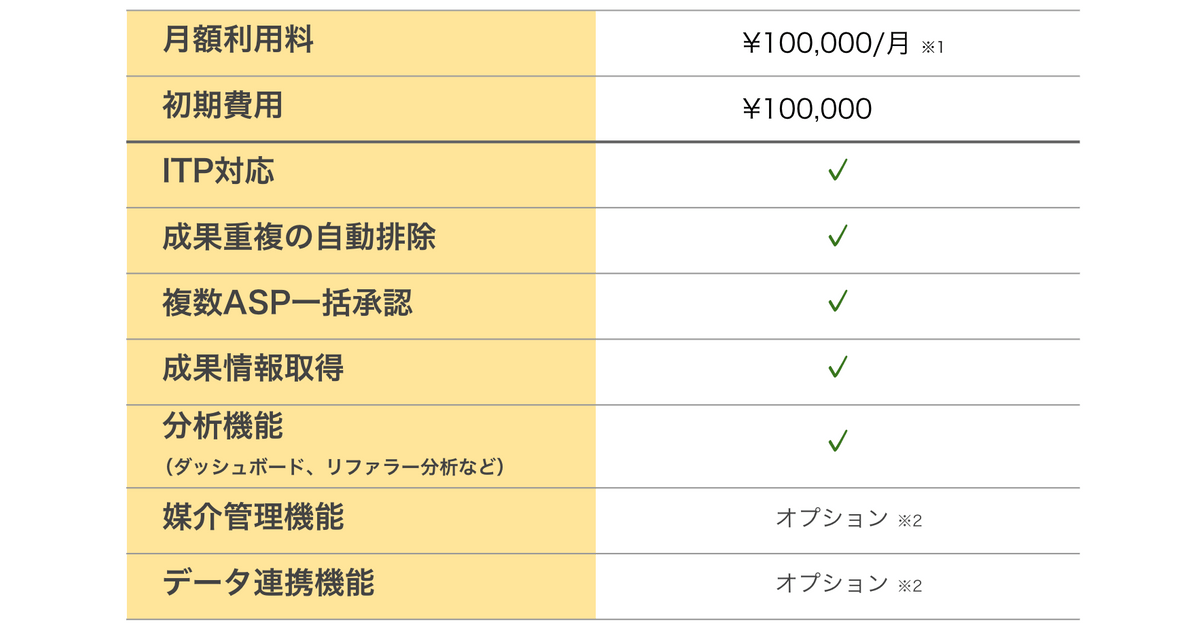
Task: Click the 分析機能 row checkmark
Action: coord(838,440)
